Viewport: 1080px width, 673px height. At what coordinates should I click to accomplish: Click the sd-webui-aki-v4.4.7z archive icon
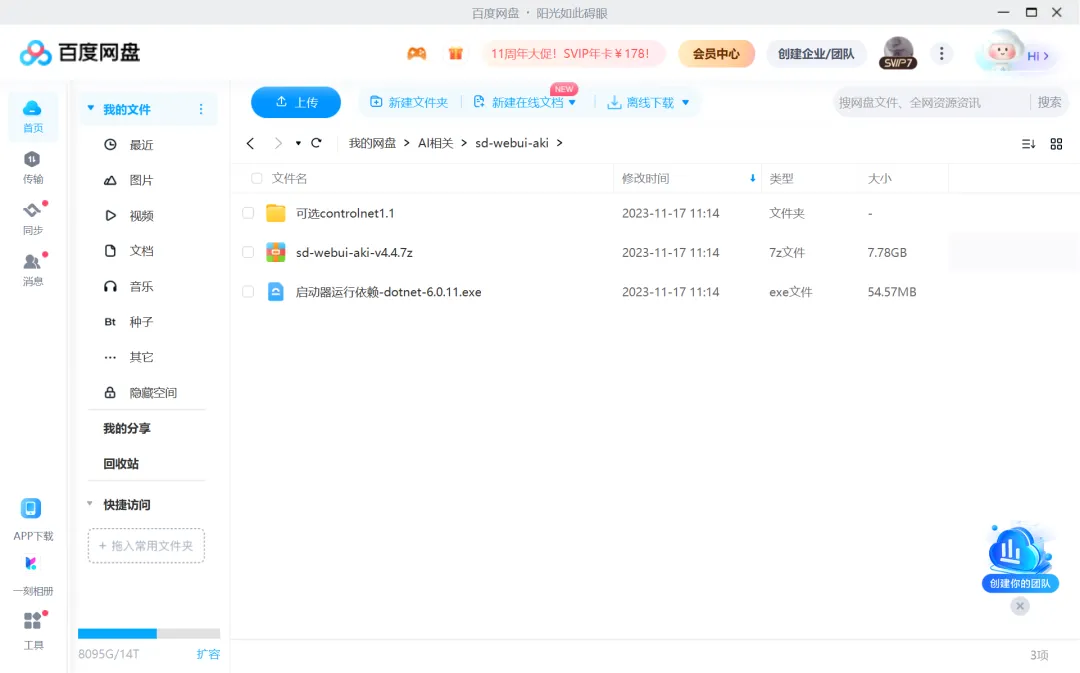[276, 253]
